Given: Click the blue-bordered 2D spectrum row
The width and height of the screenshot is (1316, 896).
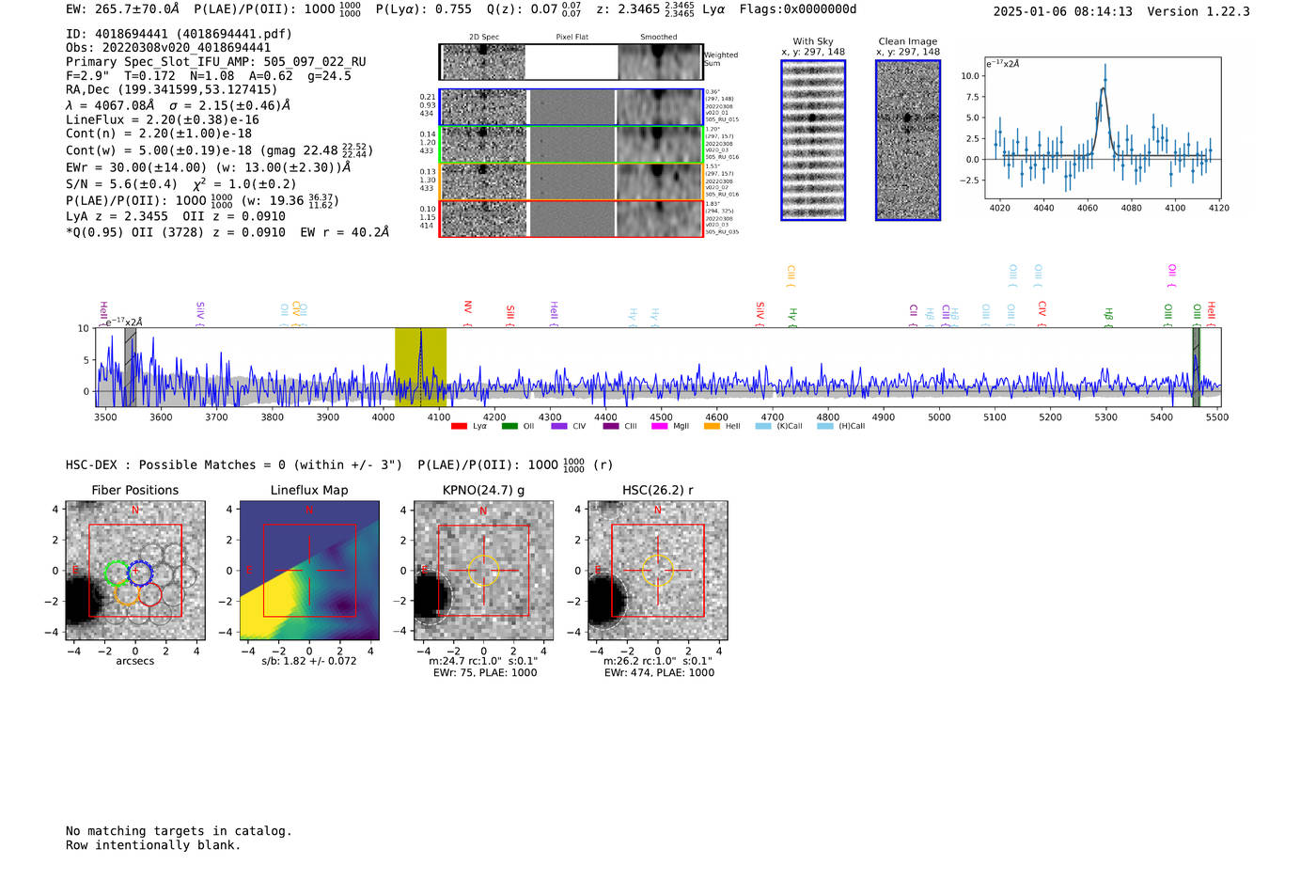Looking at the screenshot, I should point(571,107).
